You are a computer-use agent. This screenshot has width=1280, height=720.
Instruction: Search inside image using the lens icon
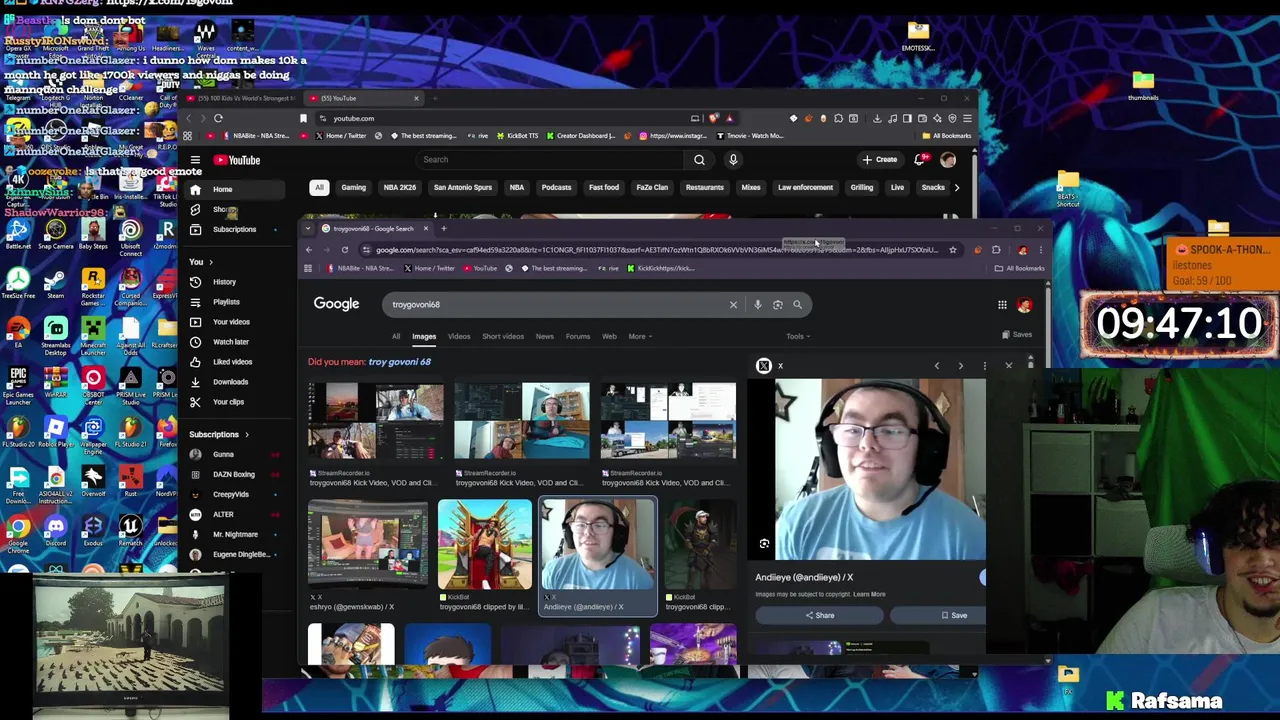(764, 544)
